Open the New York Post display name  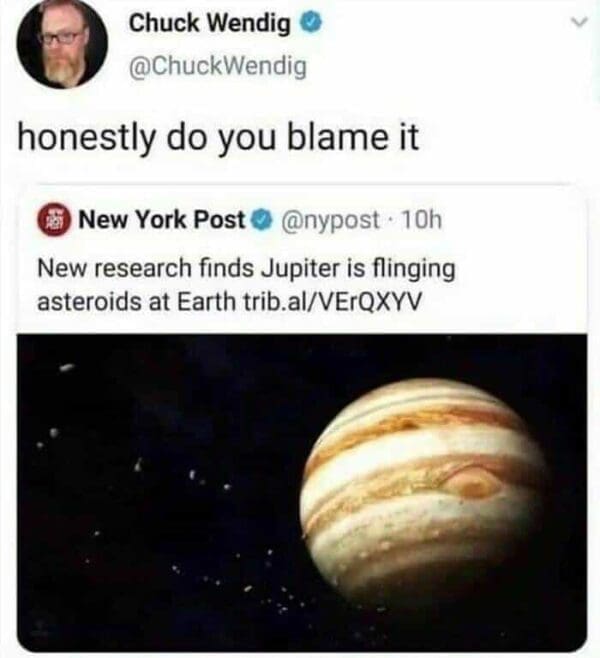pyautogui.click(x=162, y=219)
